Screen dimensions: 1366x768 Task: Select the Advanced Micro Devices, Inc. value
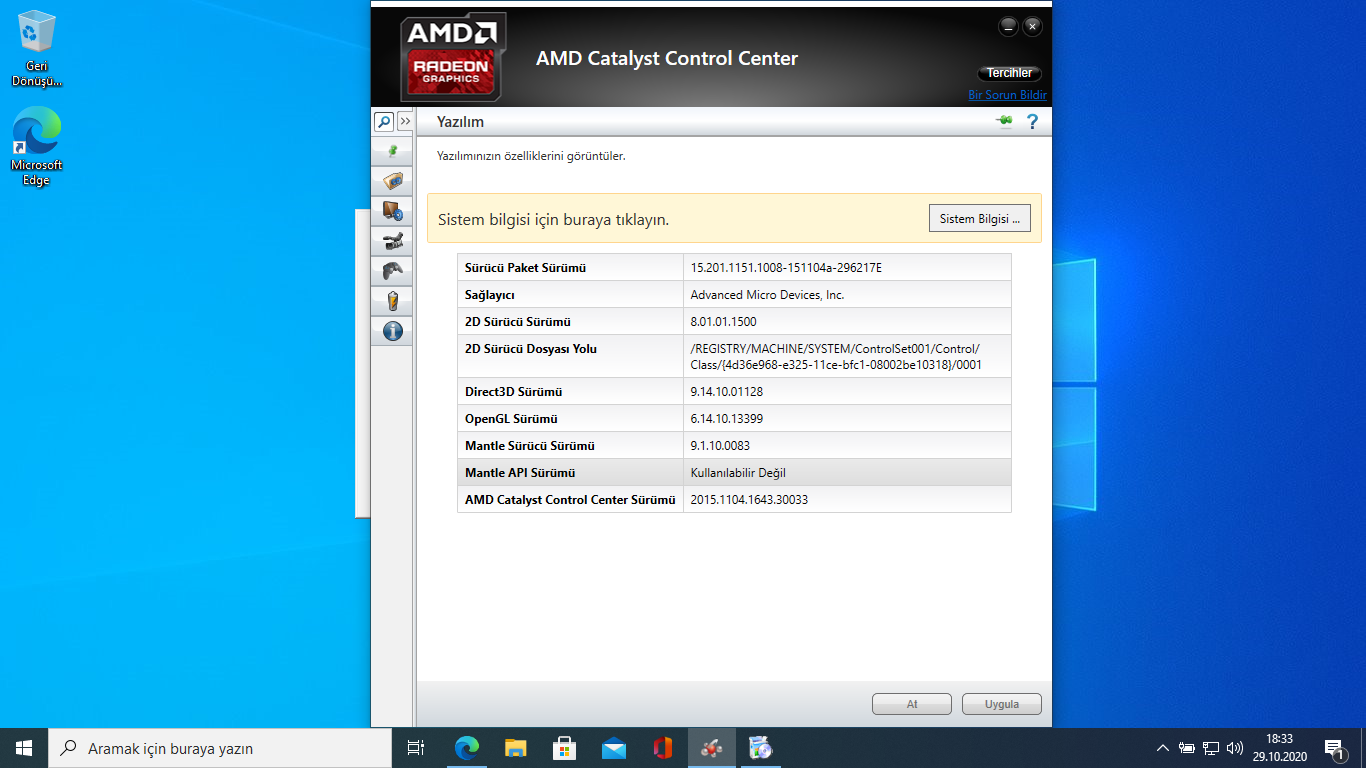pos(768,295)
